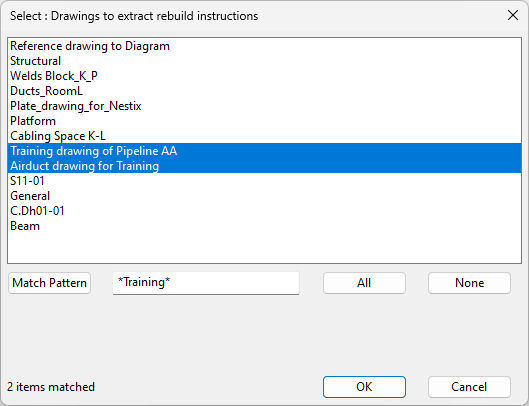Clear the selection with the None button
Viewport: 529px width, 406px height.
[x=469, y=283]
